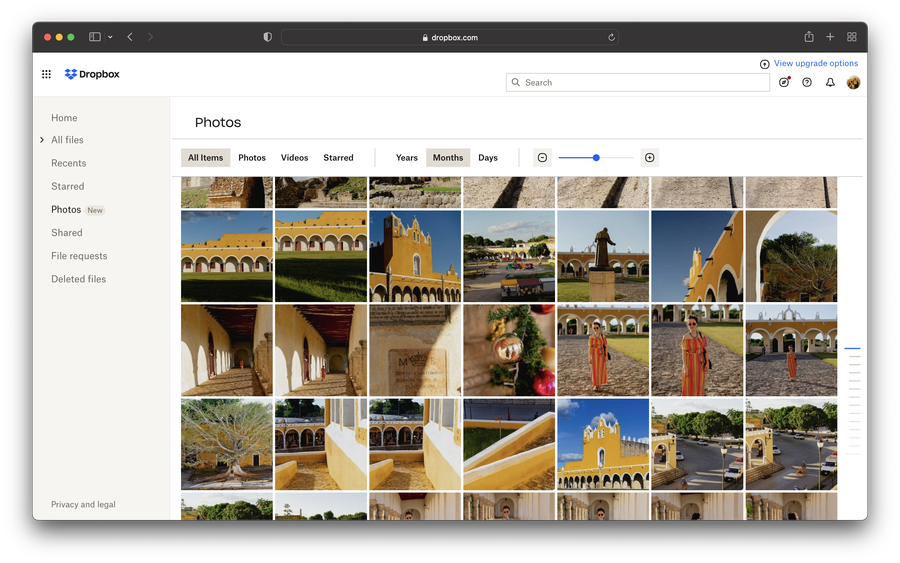Click the Safari address bar
The height and width of the screenshot is (563, 900).
point(450,37)
